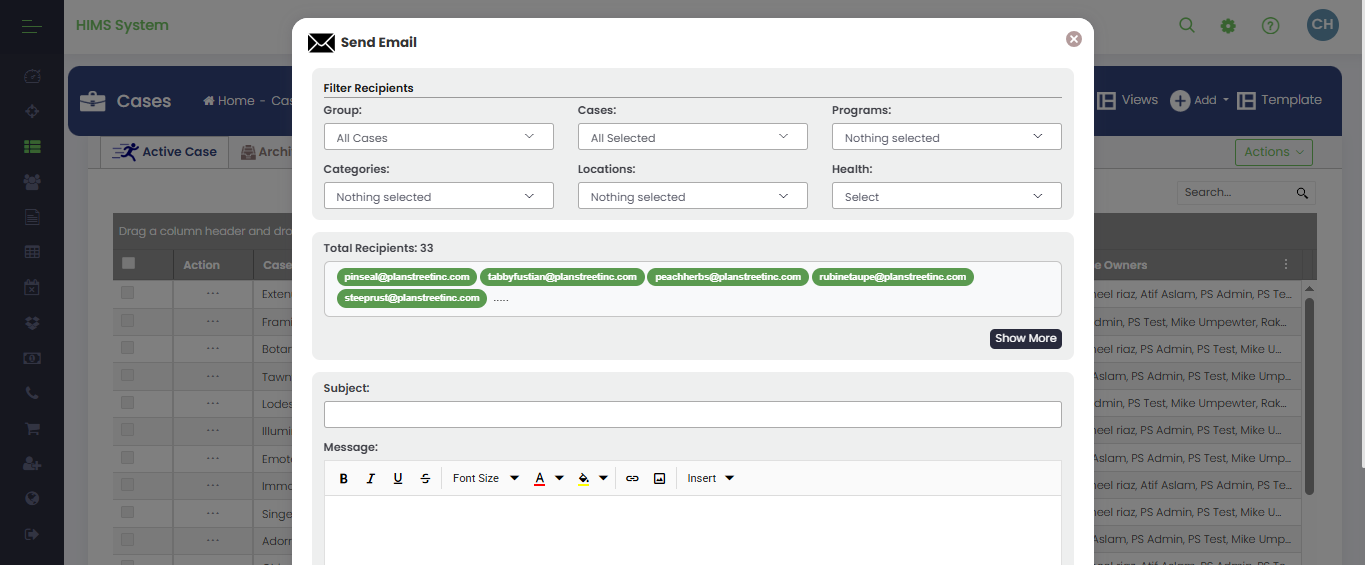Viewport: 1365px width, 565px height.
Task: Switch to the Active Case tab
Action: [166, 152]
